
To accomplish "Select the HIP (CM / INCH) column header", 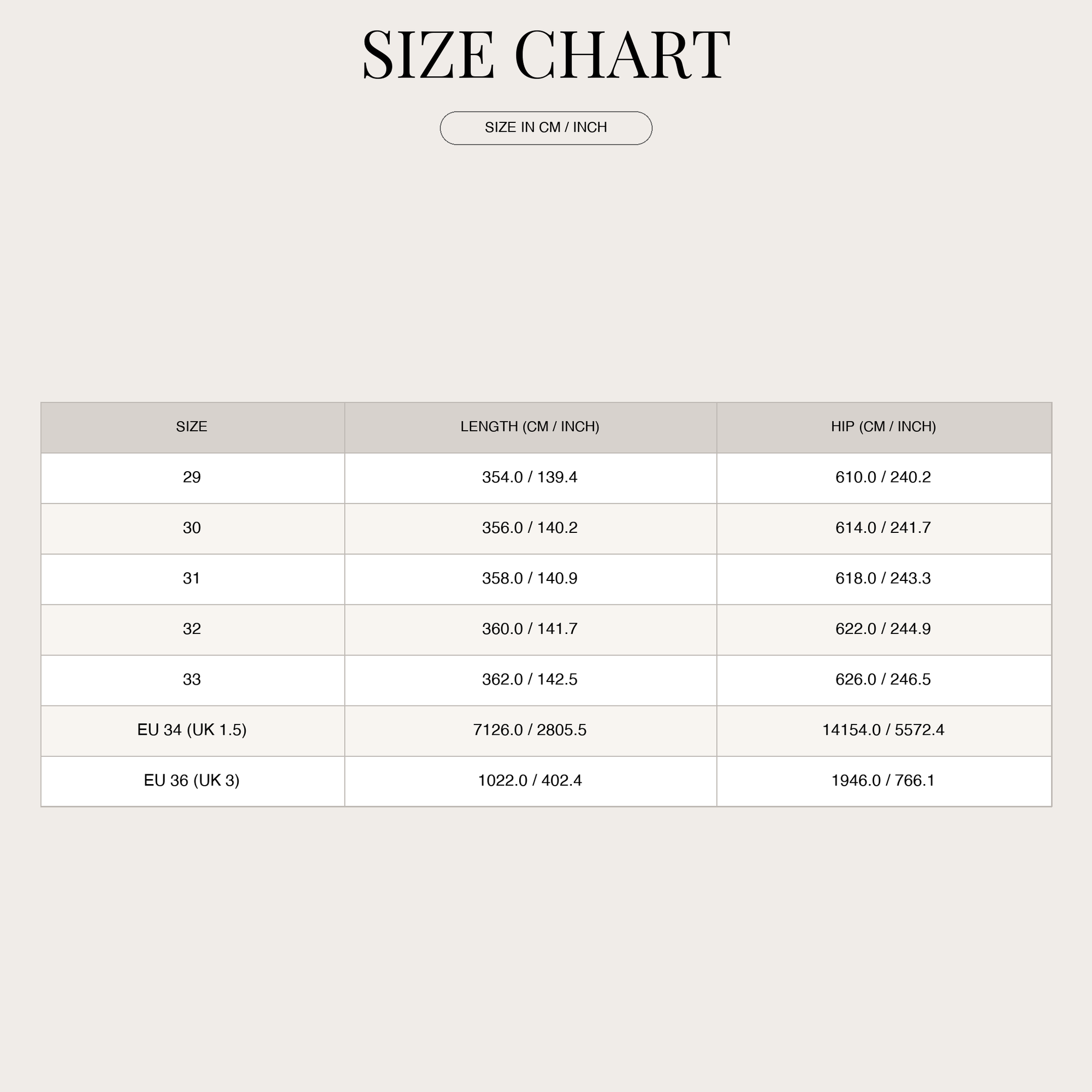I will point(883,426).
